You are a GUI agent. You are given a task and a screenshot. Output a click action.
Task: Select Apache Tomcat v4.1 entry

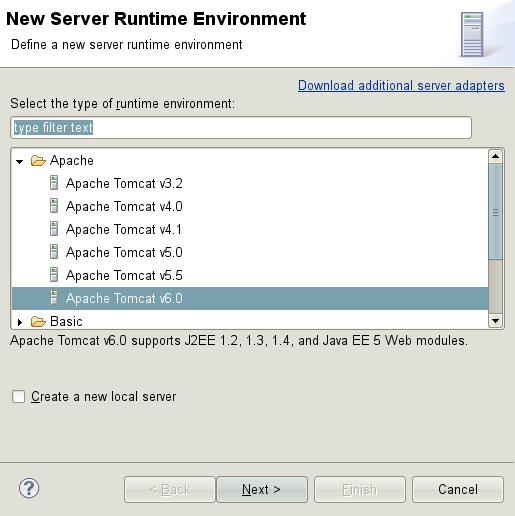click(124, 229)
